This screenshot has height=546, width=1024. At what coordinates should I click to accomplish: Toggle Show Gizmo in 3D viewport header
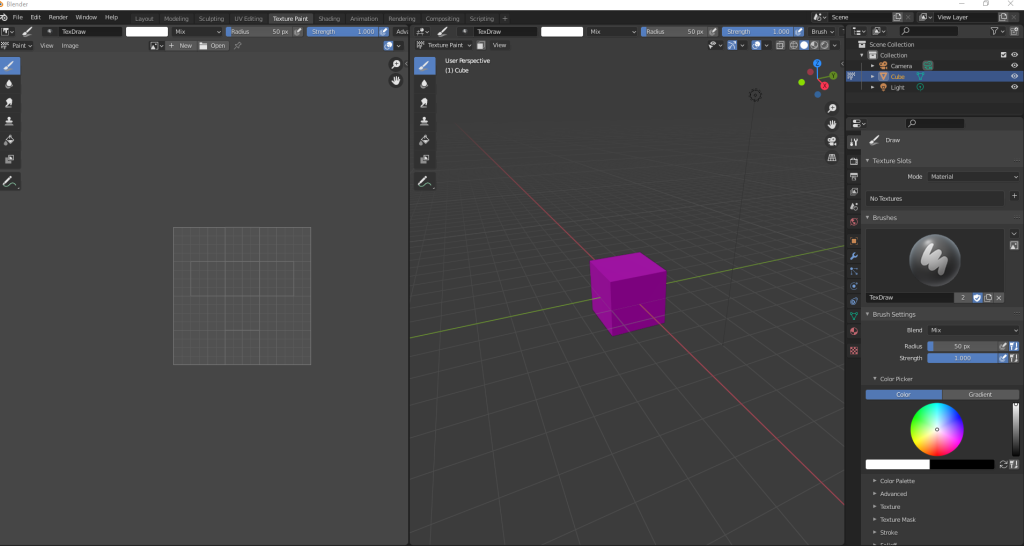(x=732, y=45)
